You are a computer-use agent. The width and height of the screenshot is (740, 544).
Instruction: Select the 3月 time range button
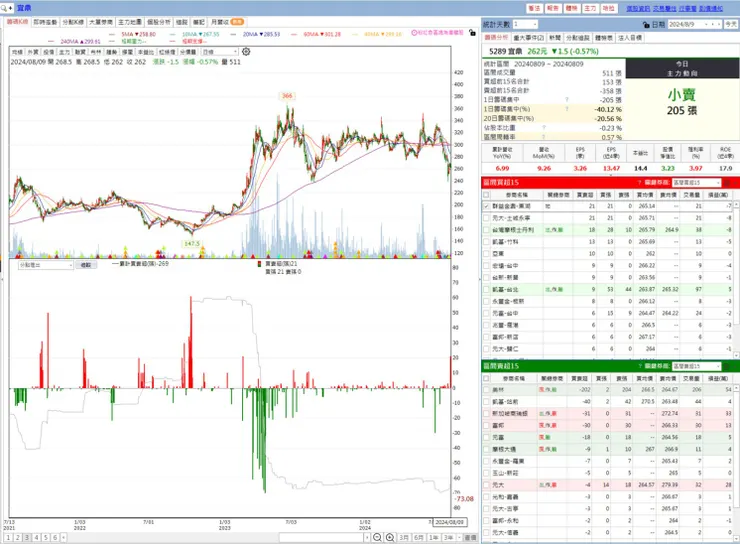(x=404, y=537)
